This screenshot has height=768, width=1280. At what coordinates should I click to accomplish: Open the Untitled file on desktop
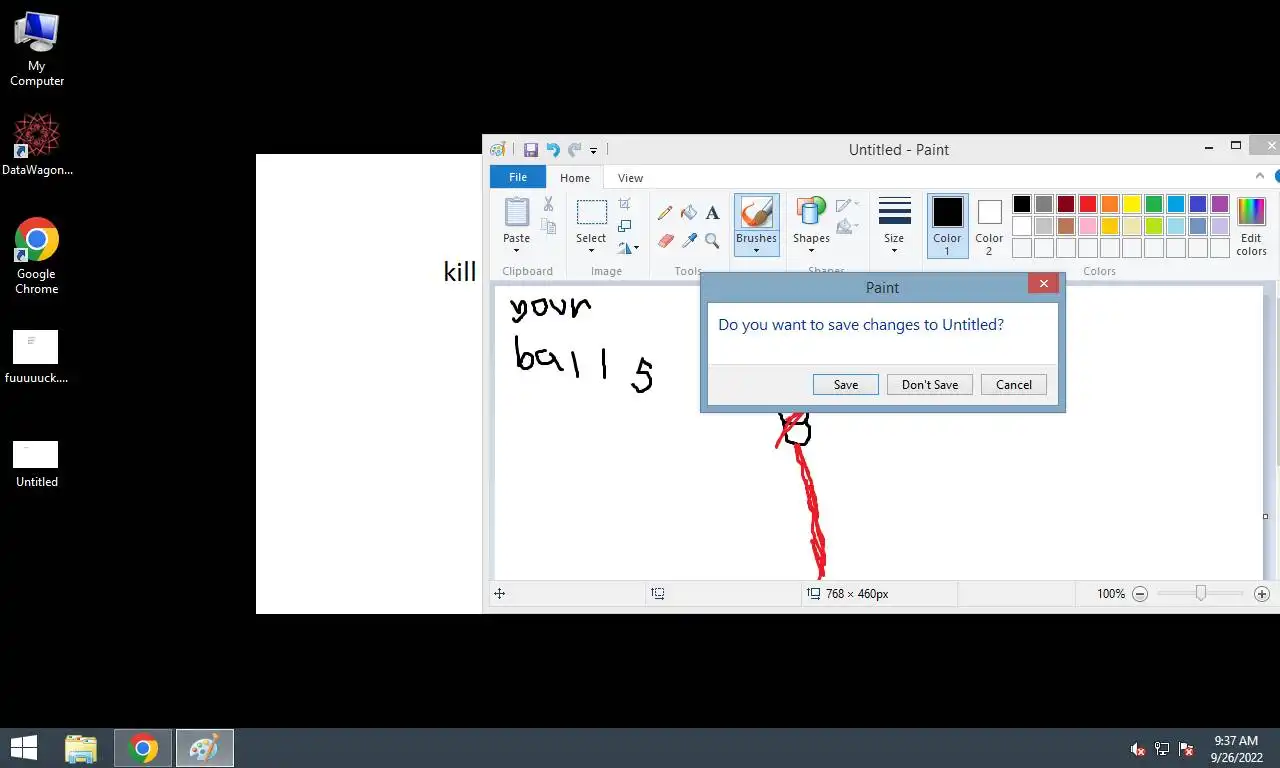click(x=36, y=465)
